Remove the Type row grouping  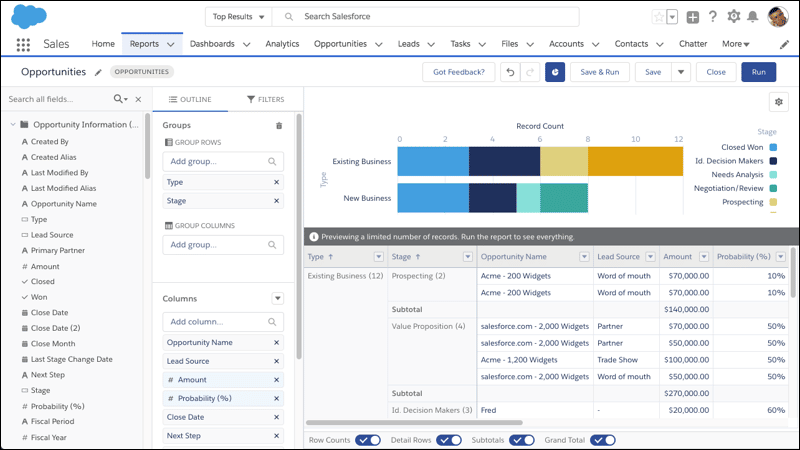tap(277, 182)
